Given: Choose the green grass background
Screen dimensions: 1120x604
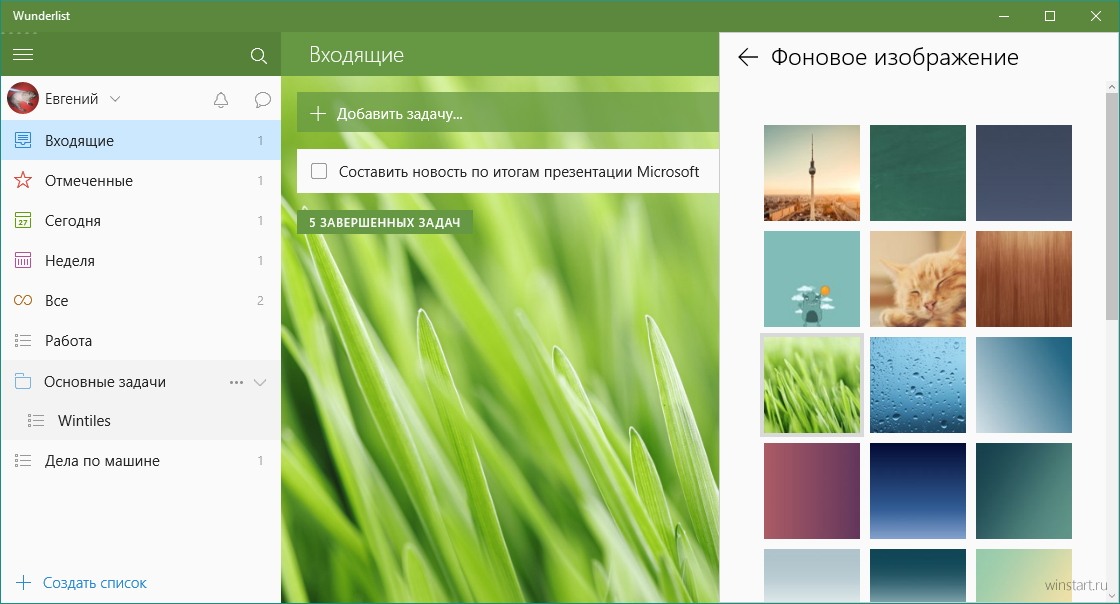Looking at the screenshot, I should click(x=811, y=385).
